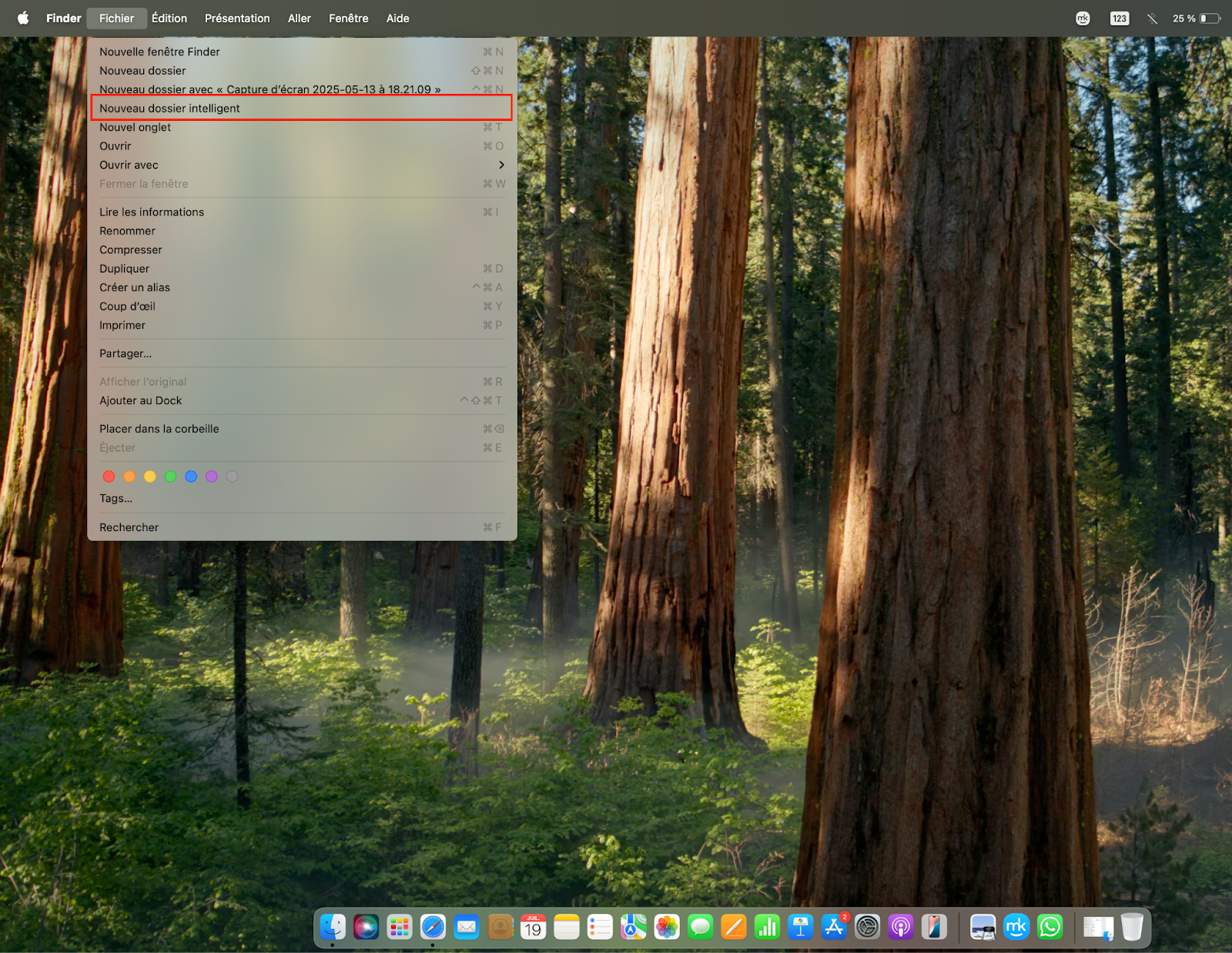This screenshot has height=953, width=1232.
Task: Open the Présentation menu in the menu bar
Action: (236, 18)
